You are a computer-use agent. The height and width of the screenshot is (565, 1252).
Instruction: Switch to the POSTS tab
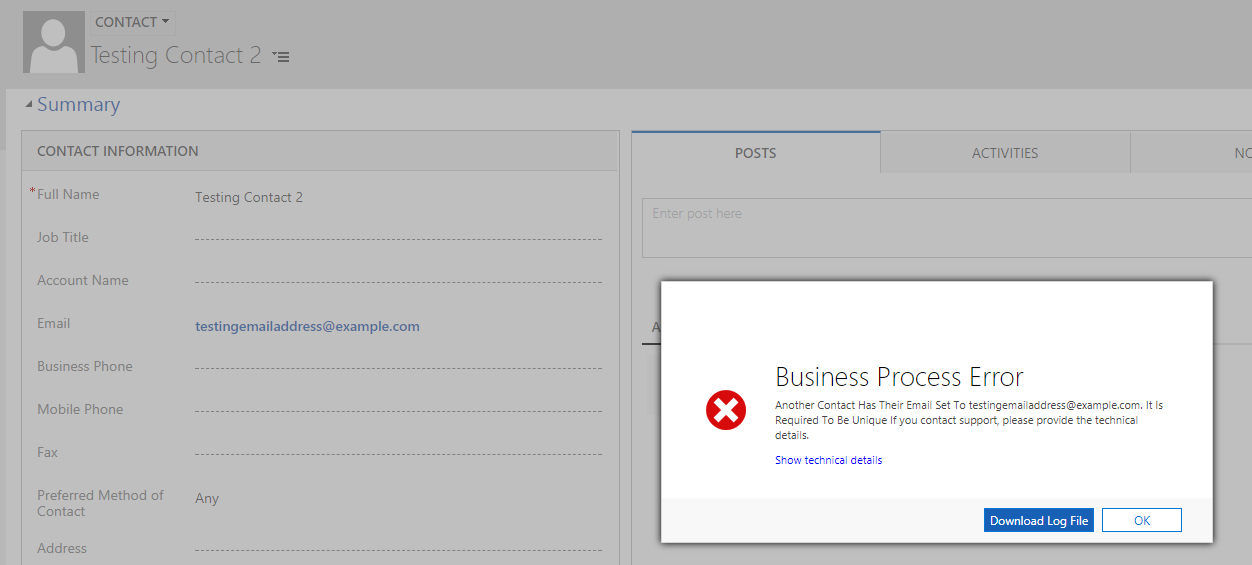pyautogui.click(x=755, y=153)
